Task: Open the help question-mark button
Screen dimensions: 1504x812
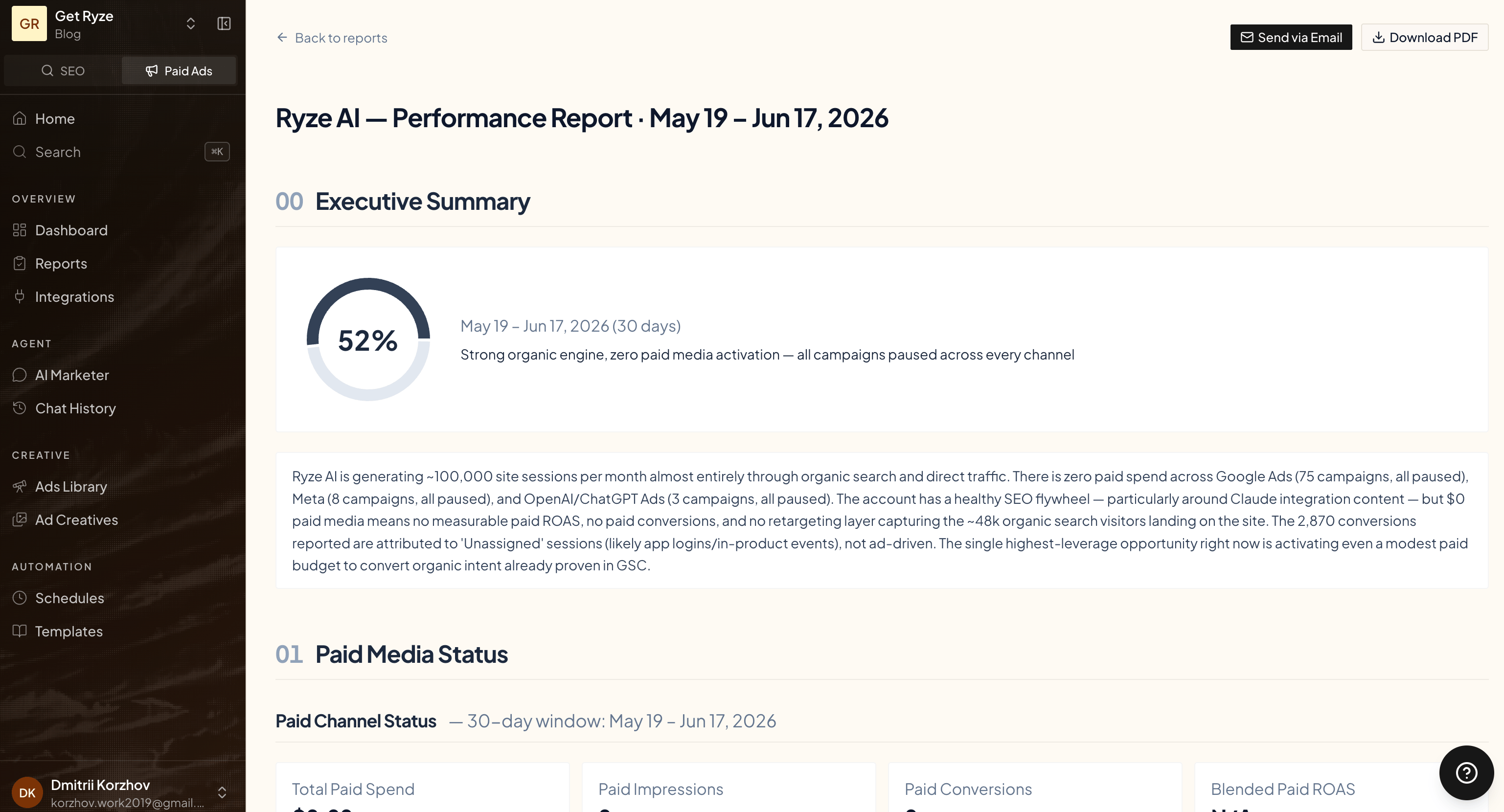Action: click(x=1466, y=772)
